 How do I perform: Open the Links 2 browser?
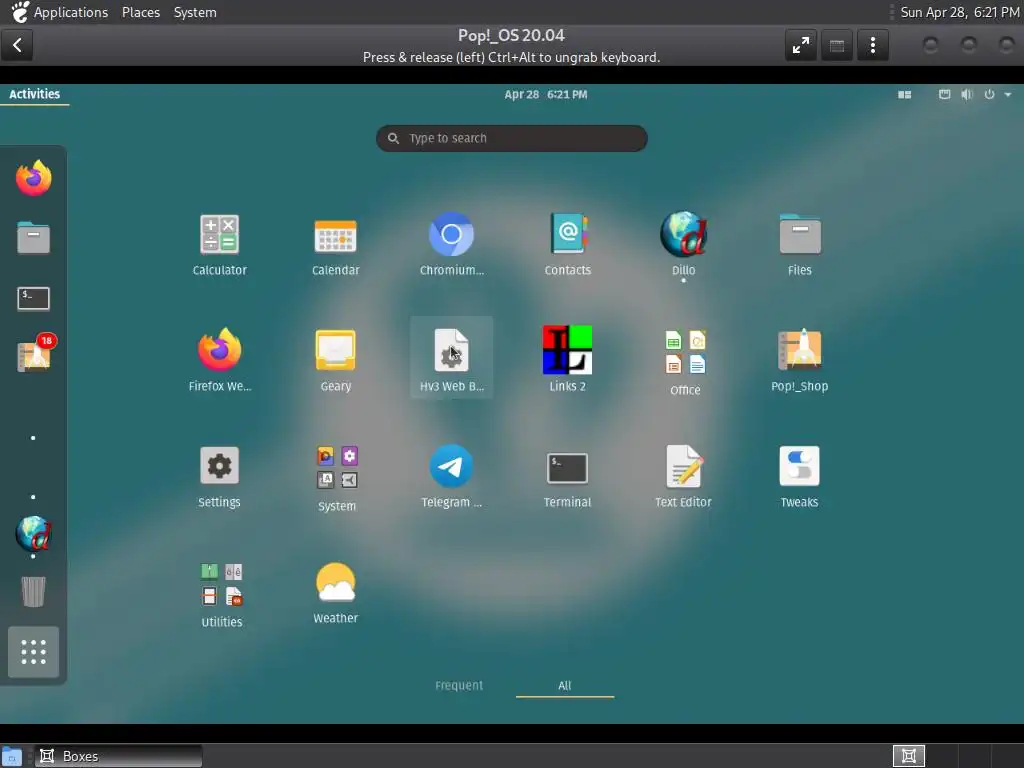[x=568, y=360]
